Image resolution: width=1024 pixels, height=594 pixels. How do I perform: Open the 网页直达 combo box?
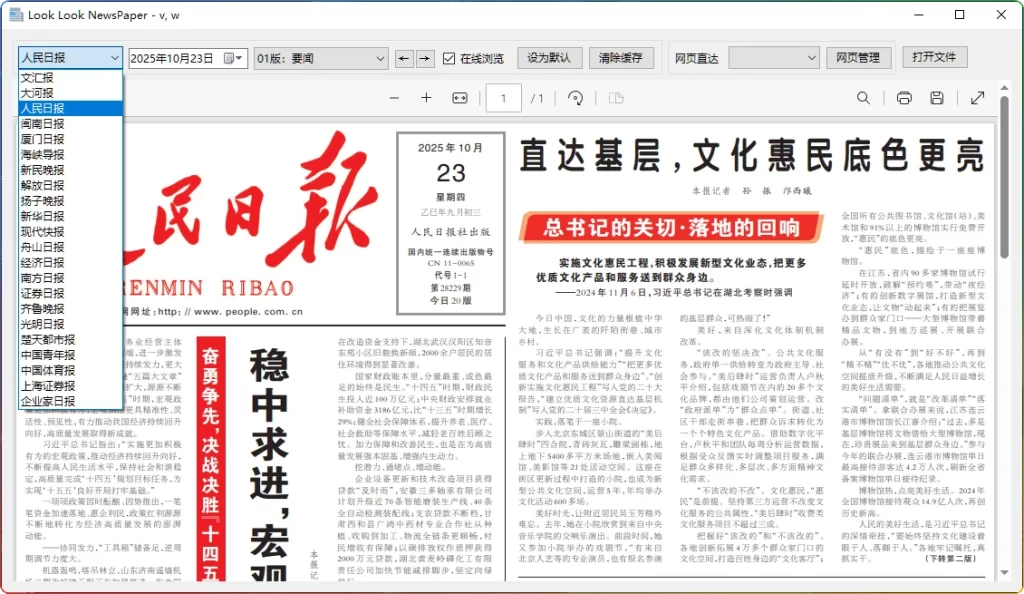click(774, 58)
